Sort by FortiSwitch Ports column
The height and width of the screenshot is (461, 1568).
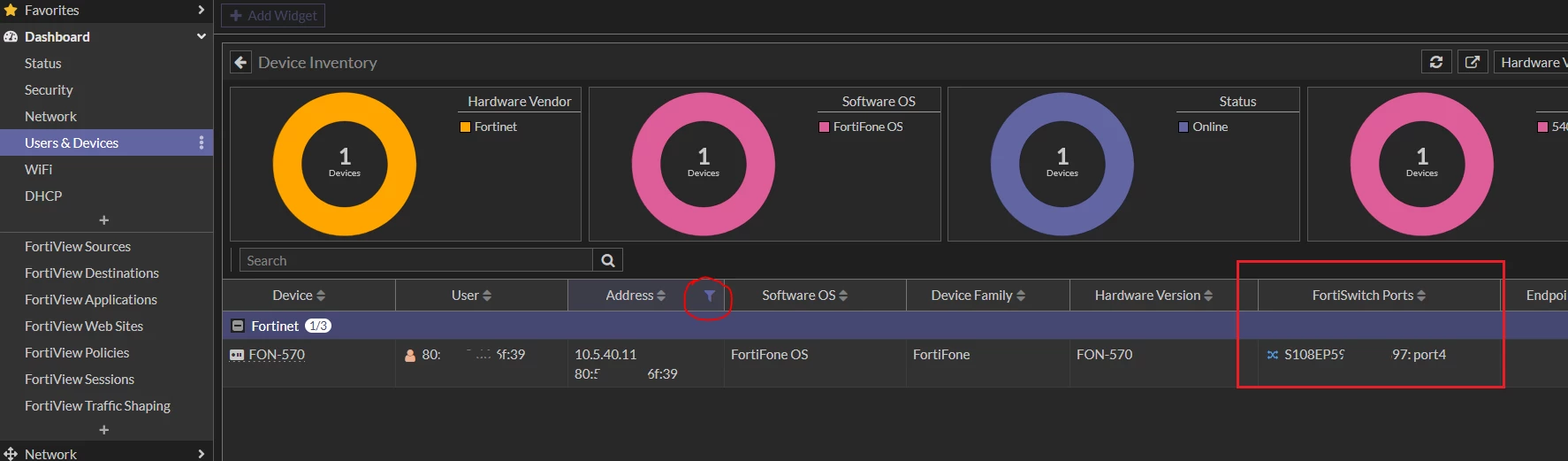tap(1421, 296)
